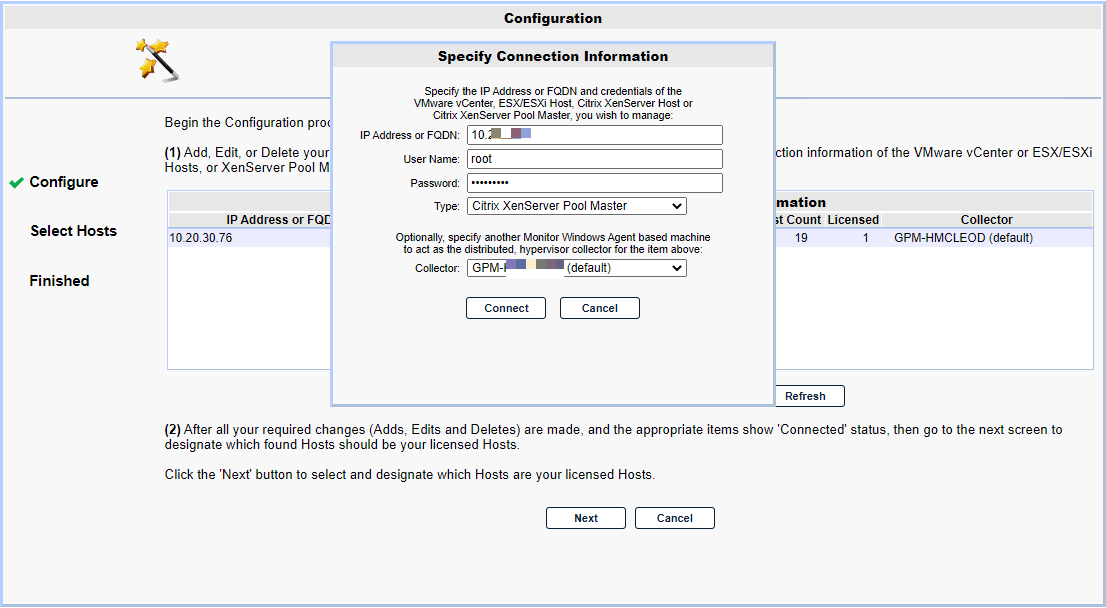This screenshot has height=608, width=1106.
Task: Expand the Collector dropdown in the dialog
Action: click(576, 268)
